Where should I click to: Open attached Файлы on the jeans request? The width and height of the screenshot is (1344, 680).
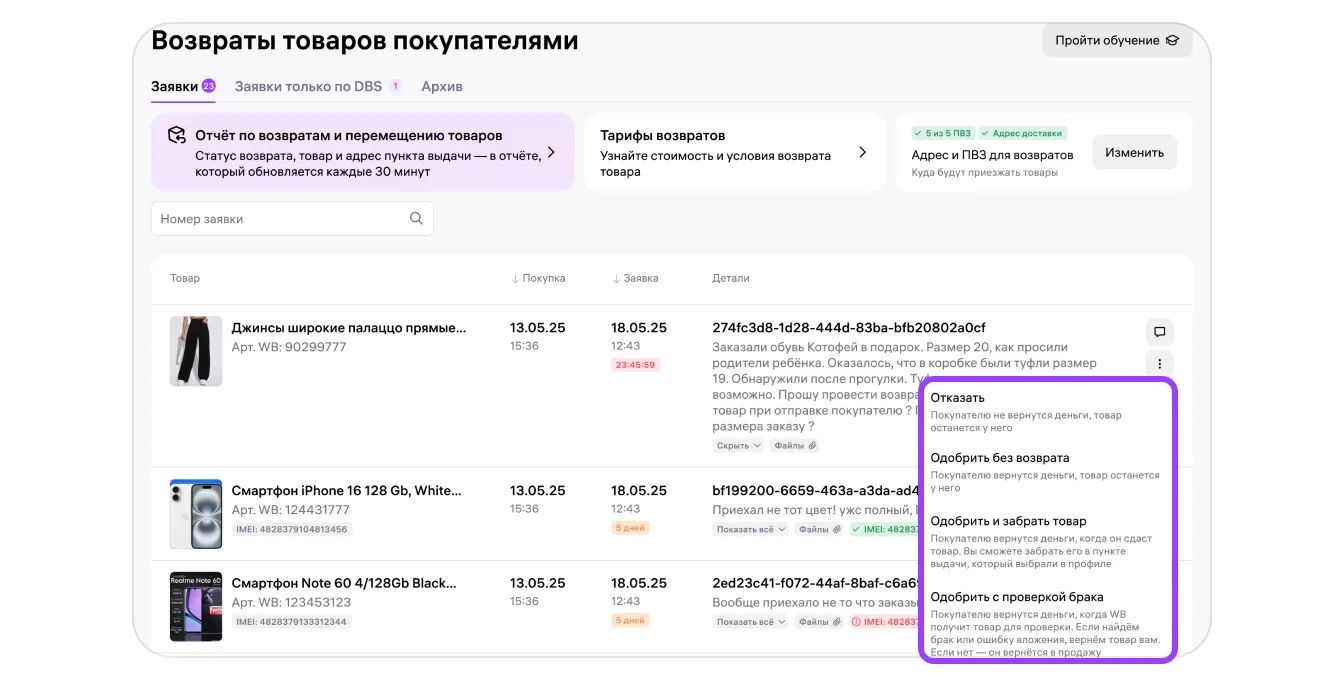tap(795, 446)
